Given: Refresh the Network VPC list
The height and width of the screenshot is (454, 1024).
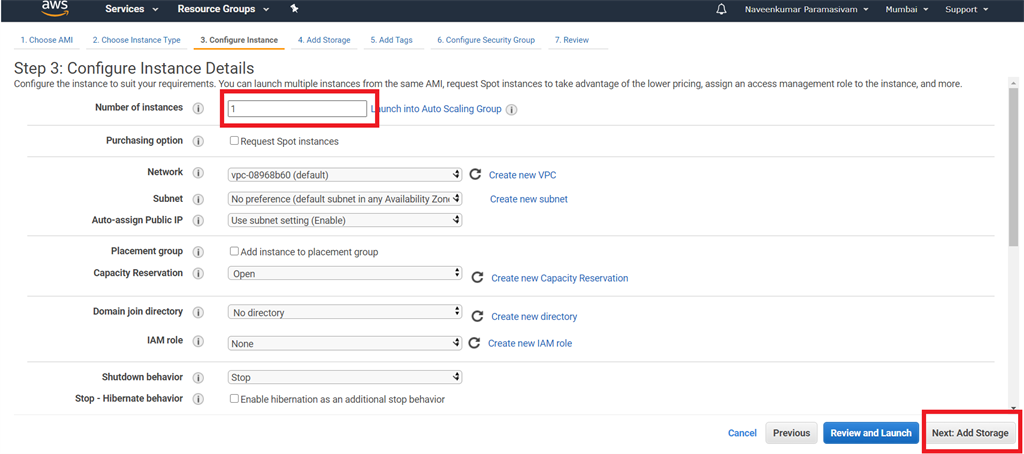Looking at the screenshot, I should (475, 174).
